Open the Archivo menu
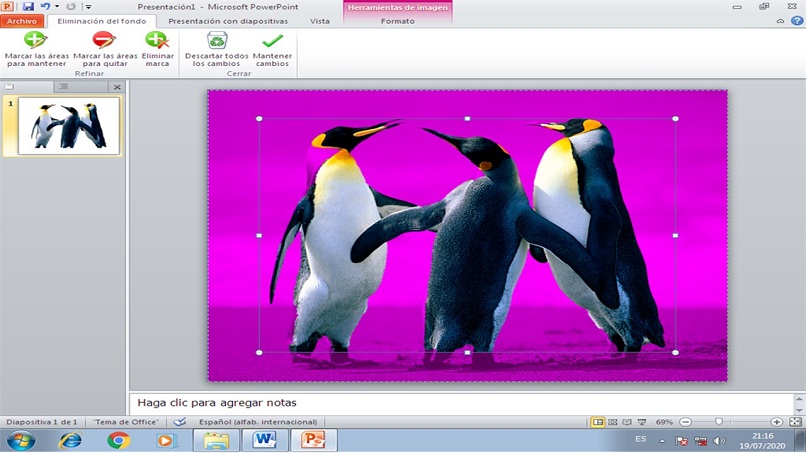The width and height of the screenshot is (806, 453). 22,21
